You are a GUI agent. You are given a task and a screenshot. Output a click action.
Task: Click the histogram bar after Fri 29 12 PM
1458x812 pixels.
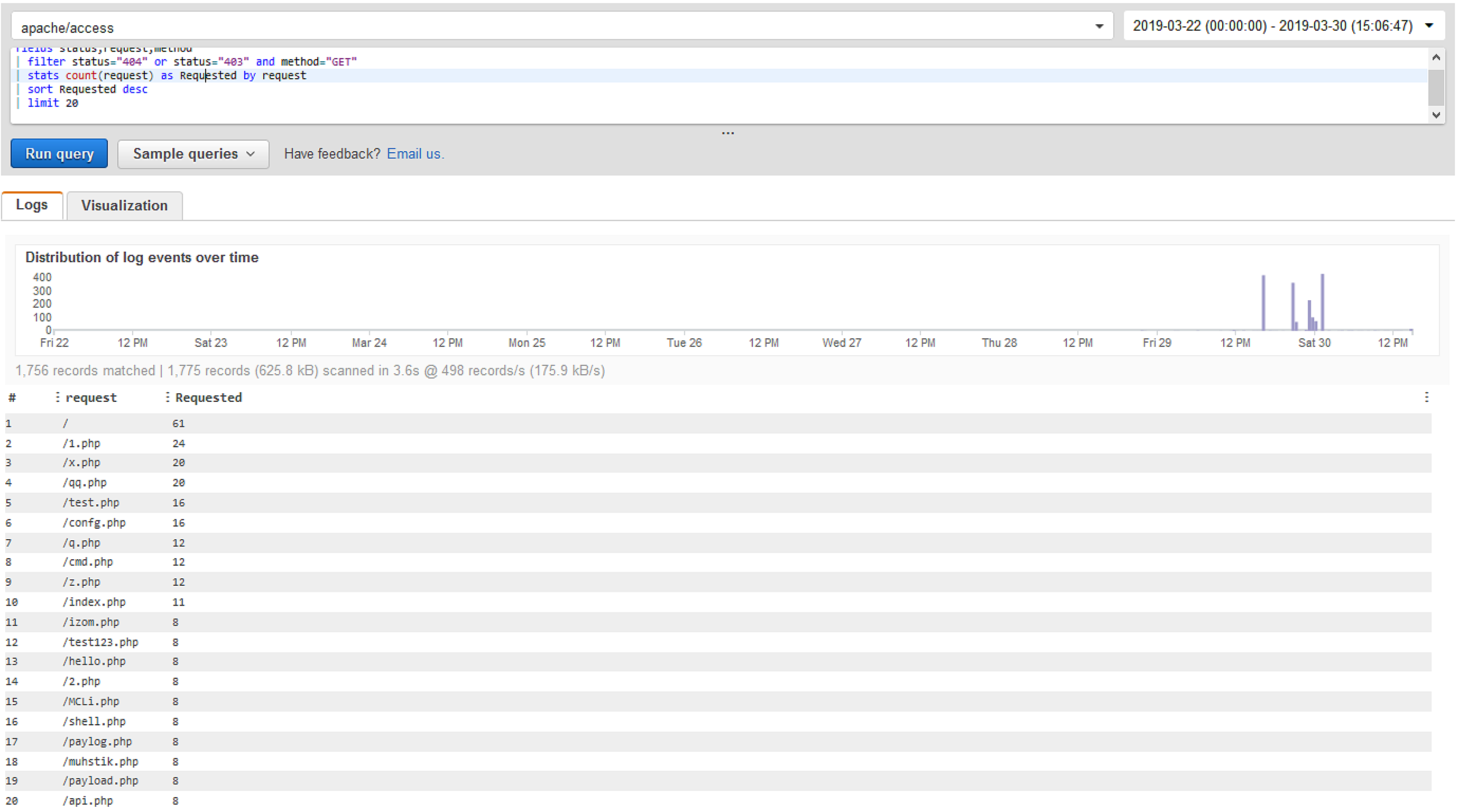click(1263, 302)
